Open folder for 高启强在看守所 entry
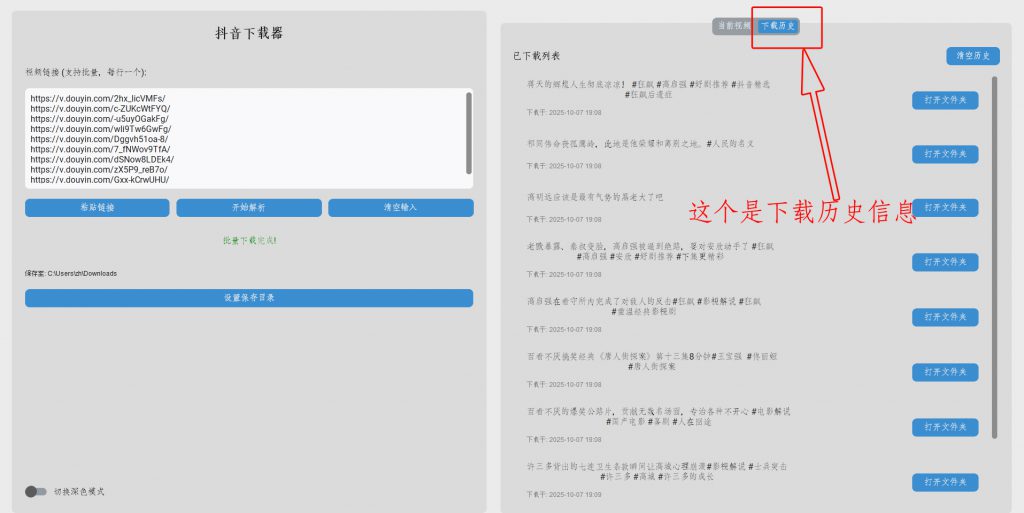The image size is (1024, 513). [x=944, y=317]
